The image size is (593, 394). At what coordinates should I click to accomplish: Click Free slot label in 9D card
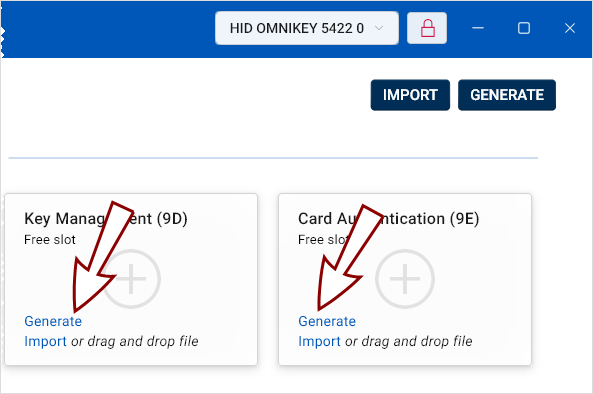click(50, 239)
